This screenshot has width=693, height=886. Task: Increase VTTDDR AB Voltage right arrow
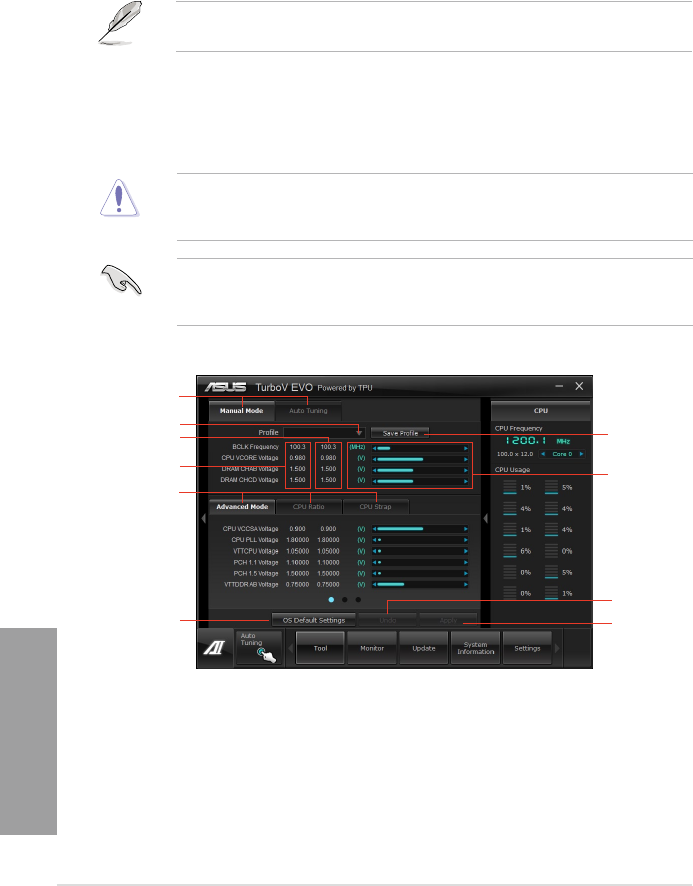tap(466, 584)
